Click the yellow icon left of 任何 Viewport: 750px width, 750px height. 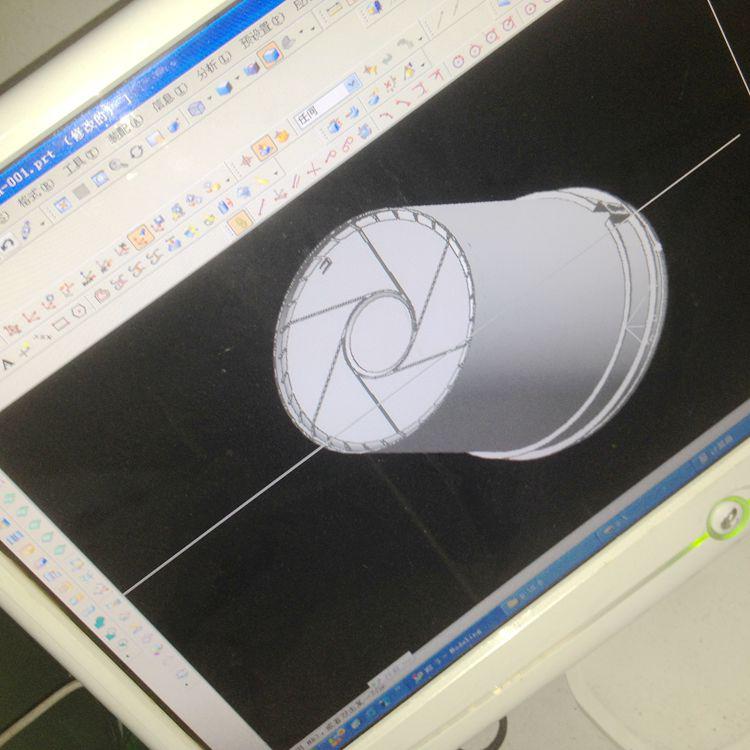pos(282,135)
